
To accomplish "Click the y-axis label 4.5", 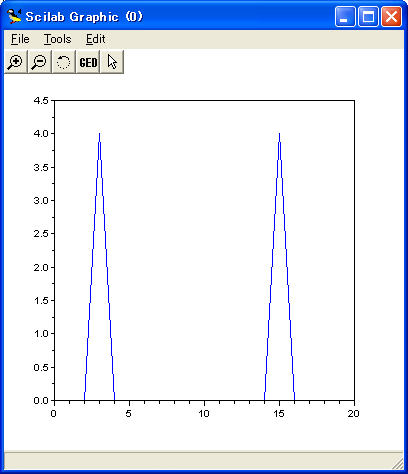I will coord(41,100).
